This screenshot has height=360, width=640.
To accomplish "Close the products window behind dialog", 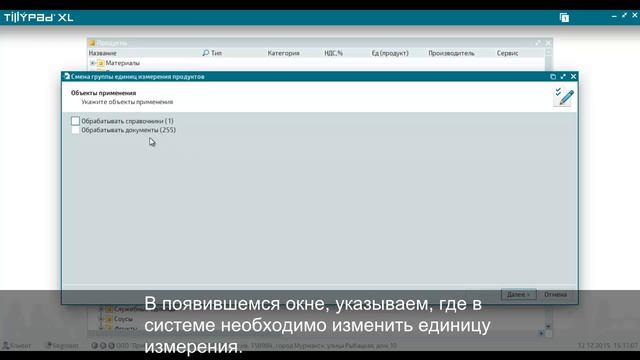I will (x=548, y=43).
